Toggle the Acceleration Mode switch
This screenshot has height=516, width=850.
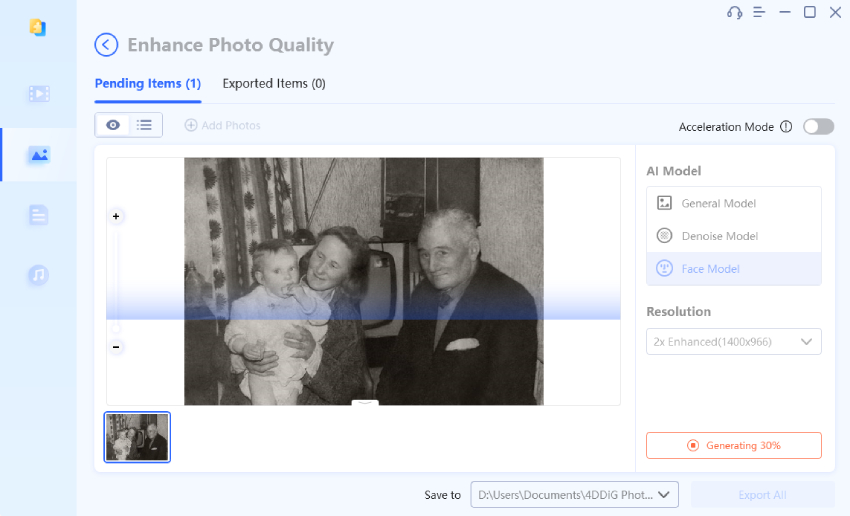pyautogui.click(x=818, y=127)
